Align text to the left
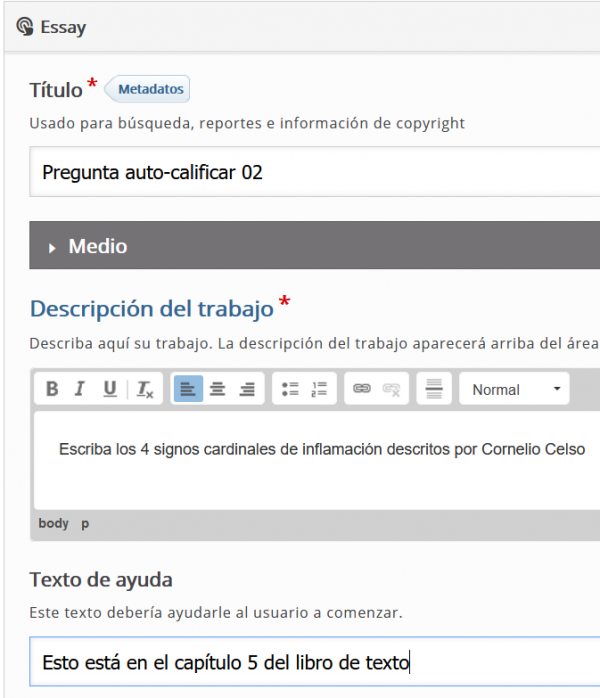The image size is (600, 698). point(188,389)
